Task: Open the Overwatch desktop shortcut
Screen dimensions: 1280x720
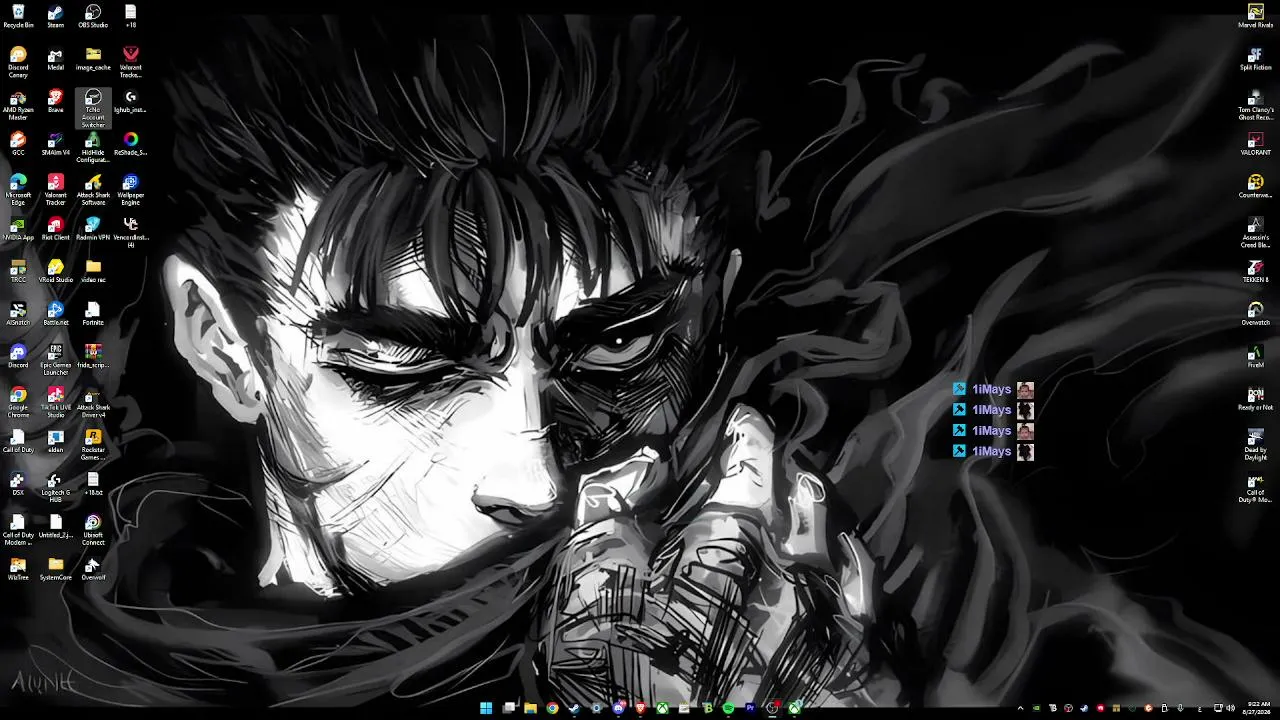Action: (x=1255, y=314)
